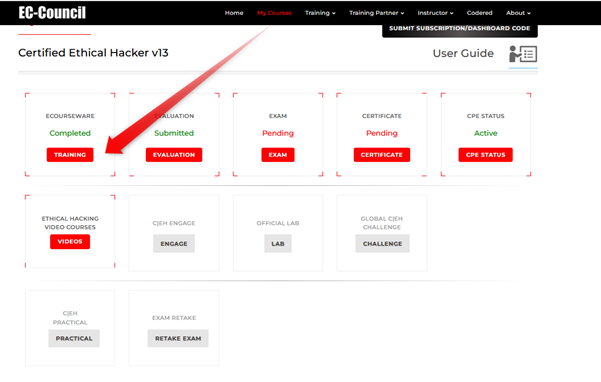
Task: Click the ECOURSEWARE card label
Action: pos(70,116)
